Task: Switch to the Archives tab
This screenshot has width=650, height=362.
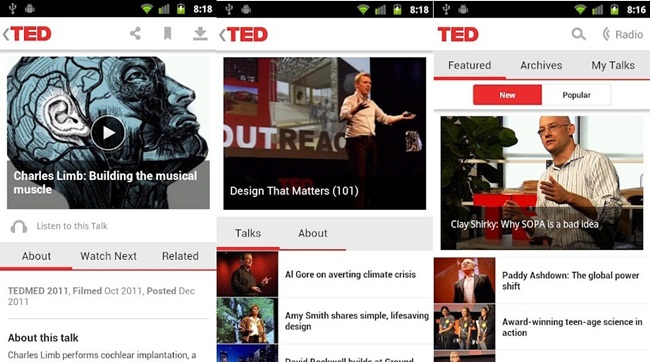Action: (x=541, y=66)
